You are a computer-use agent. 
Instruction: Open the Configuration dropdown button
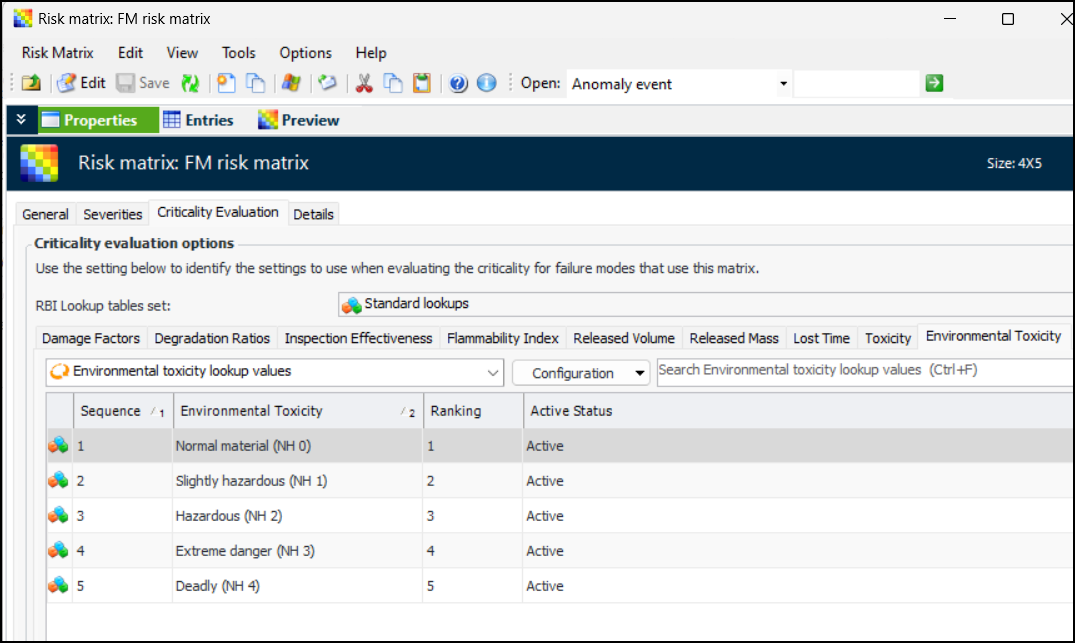point(581,373)
